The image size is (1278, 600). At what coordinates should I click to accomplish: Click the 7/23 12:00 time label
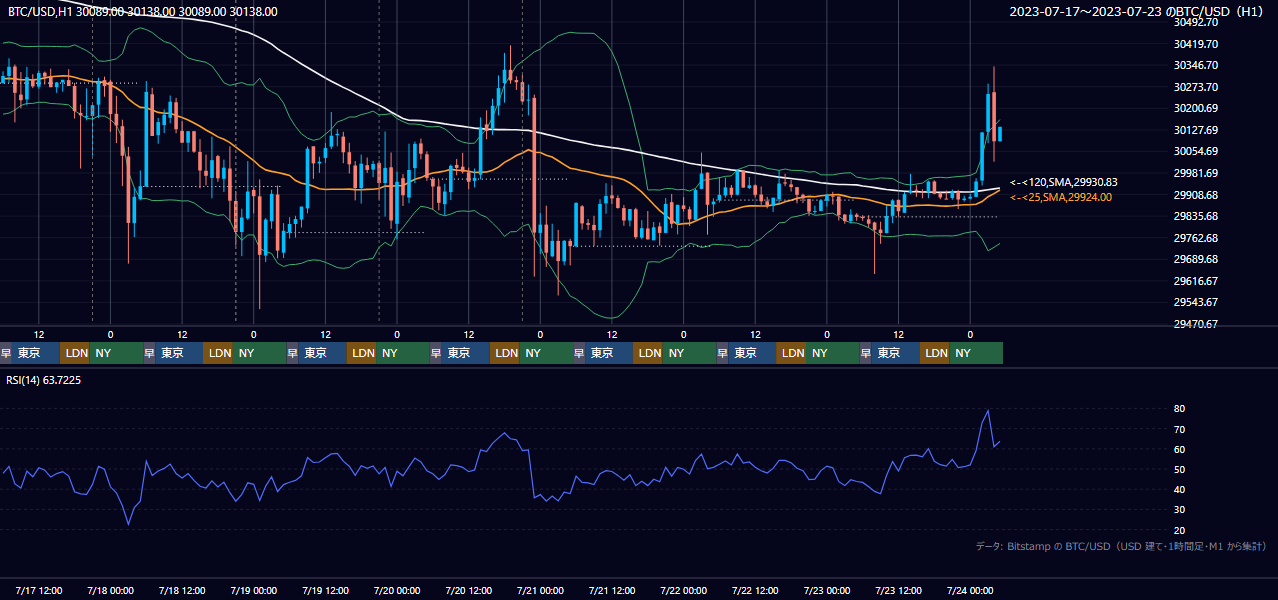click(x=899, y=590)
